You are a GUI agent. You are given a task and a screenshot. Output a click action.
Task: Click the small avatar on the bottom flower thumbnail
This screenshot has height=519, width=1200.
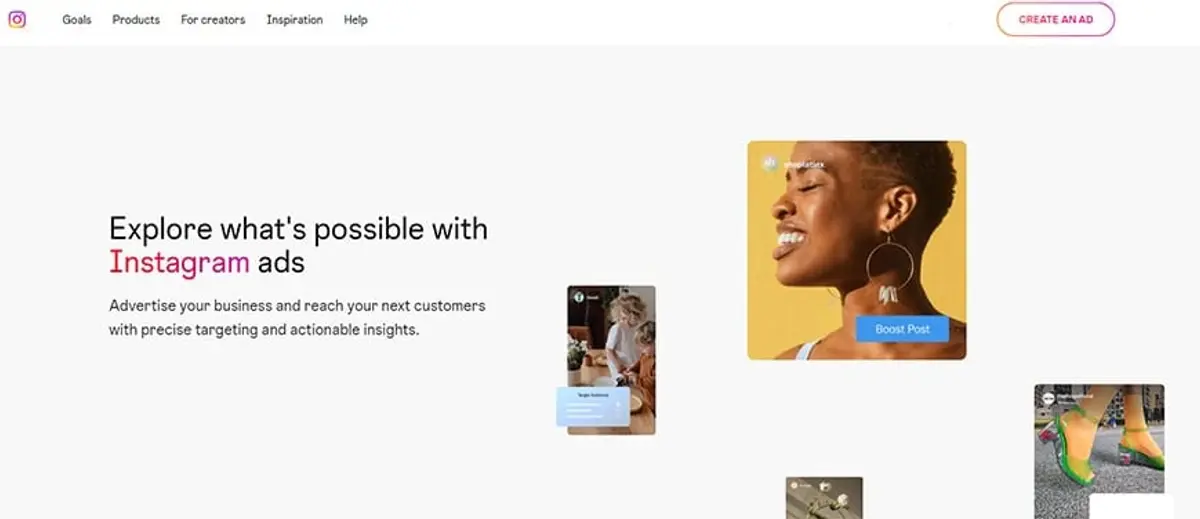click(796, 486)
